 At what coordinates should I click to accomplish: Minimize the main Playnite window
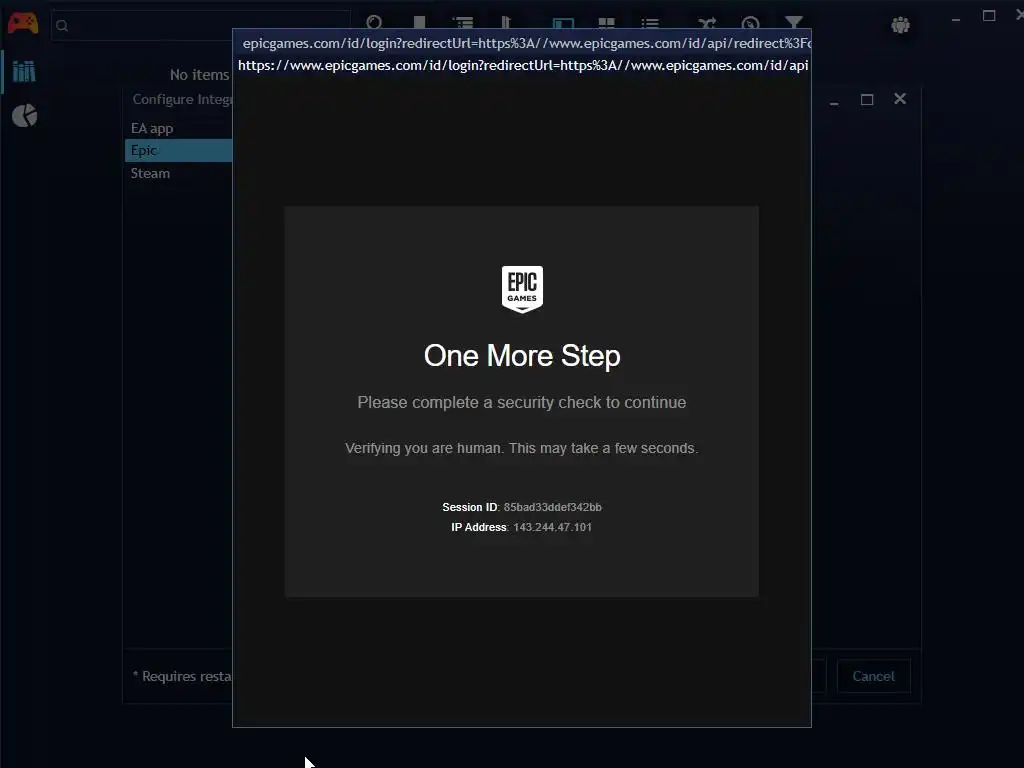(x=955, y=20)
